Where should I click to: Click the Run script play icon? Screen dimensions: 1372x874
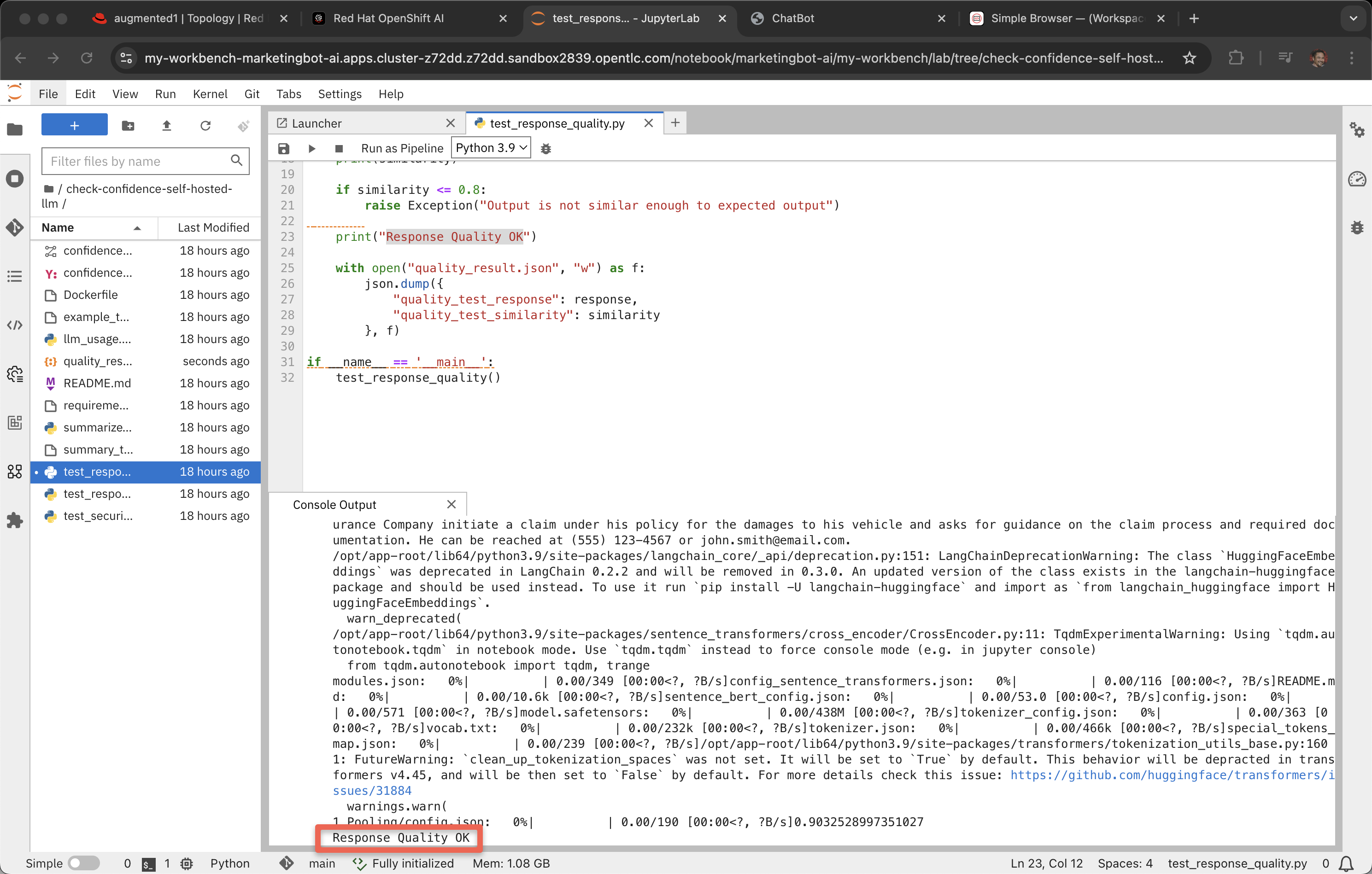[x=311, y=149]
